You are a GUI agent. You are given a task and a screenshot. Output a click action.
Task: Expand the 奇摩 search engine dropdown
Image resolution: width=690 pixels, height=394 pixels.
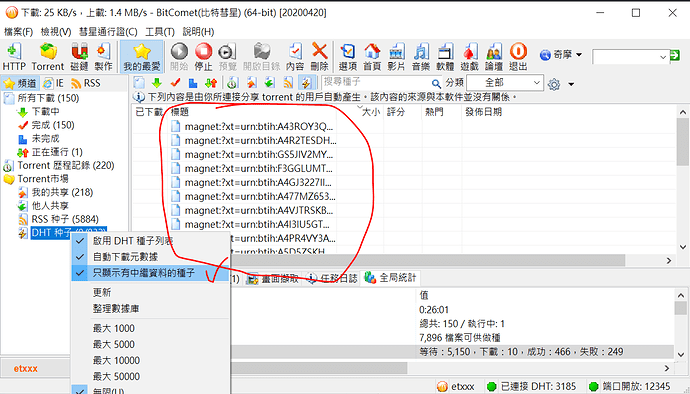[579, 55]
